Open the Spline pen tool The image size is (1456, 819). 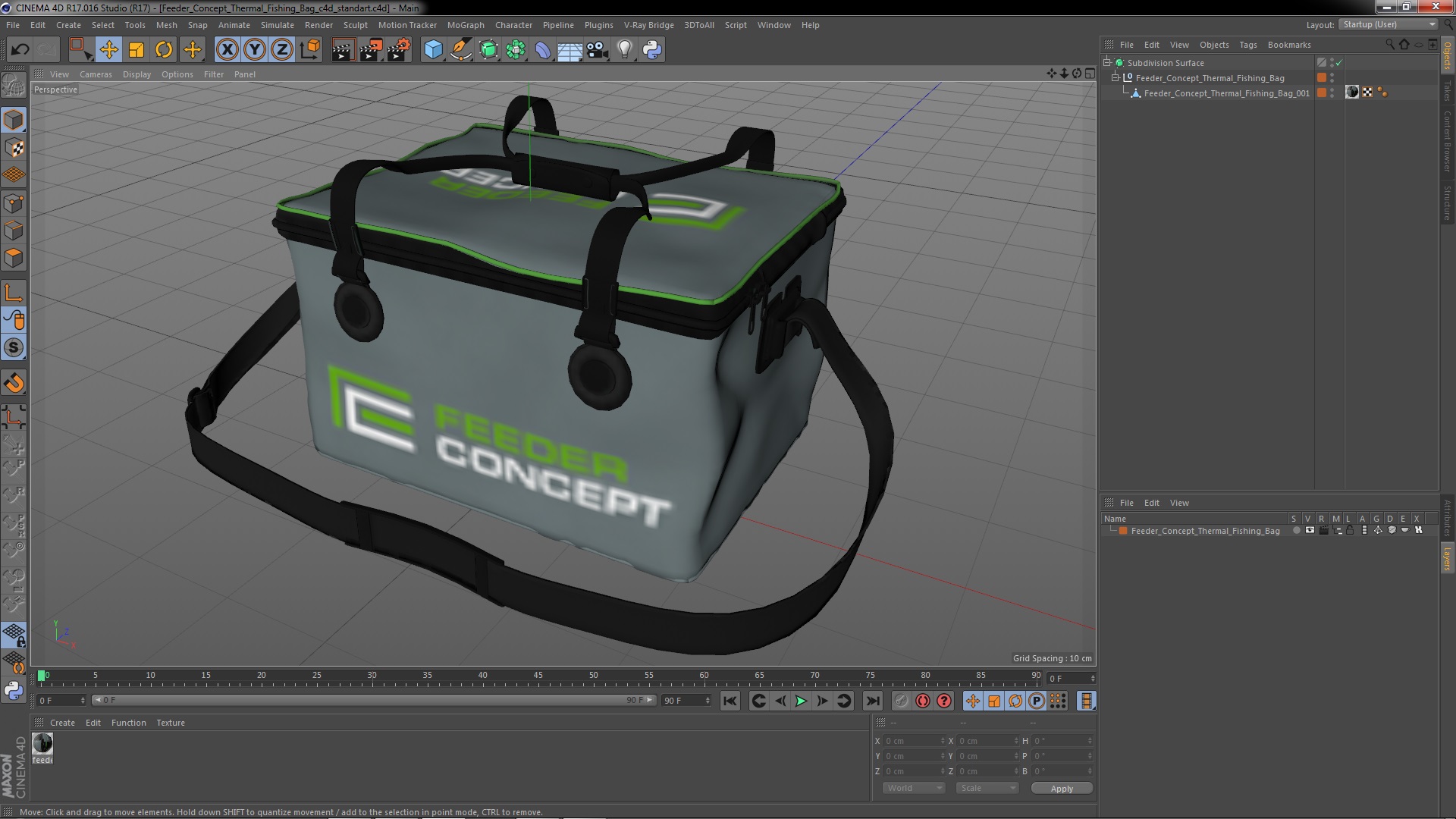click(460, 50)
